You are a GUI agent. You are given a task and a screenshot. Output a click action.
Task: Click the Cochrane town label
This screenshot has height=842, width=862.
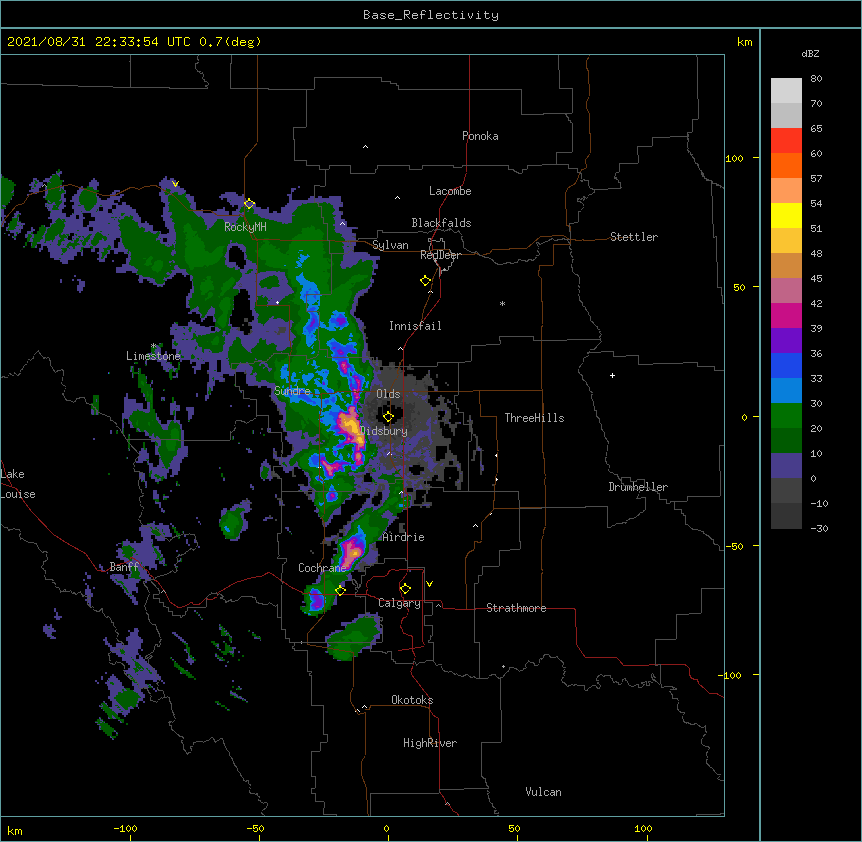point(322,568)
